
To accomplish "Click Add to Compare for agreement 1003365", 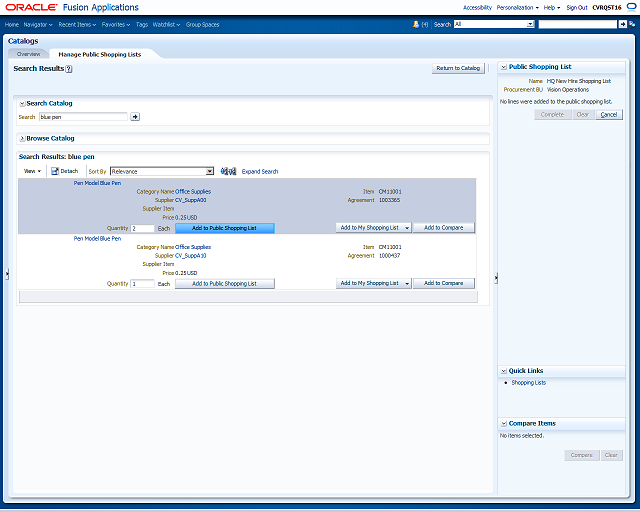I will click(443, 228).
